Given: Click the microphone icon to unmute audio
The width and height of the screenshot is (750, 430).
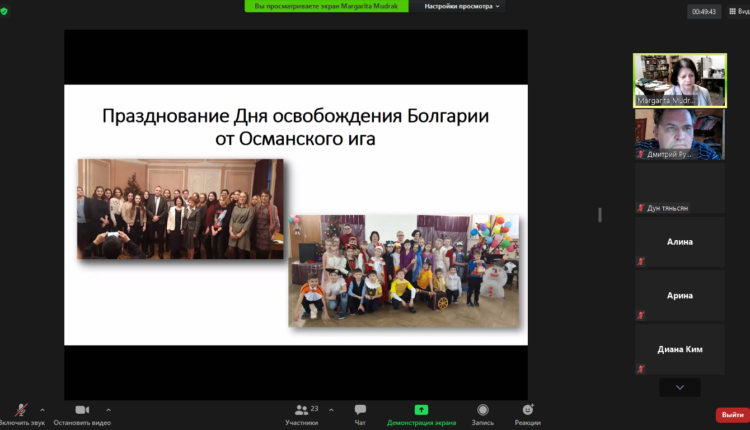Looking at the screenshot, I should pos(21,410).
